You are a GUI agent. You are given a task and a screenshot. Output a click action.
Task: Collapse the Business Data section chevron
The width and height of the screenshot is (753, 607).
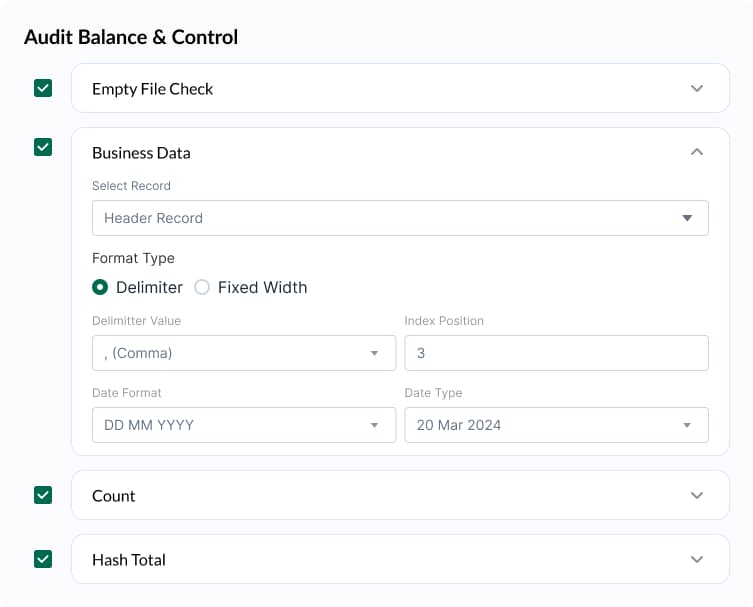(x=697, y=152)
